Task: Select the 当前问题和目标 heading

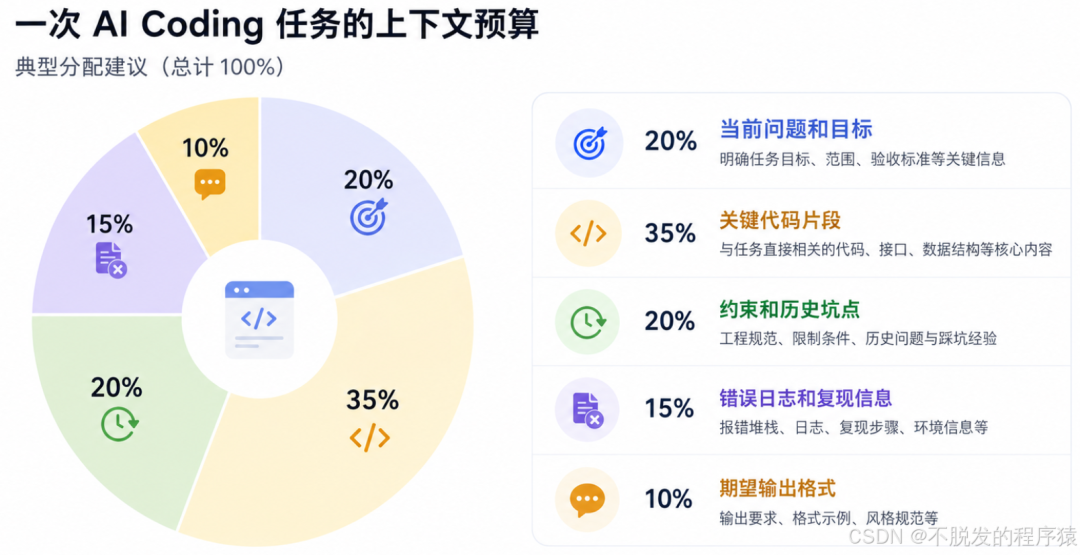Action: coord(796,129)
